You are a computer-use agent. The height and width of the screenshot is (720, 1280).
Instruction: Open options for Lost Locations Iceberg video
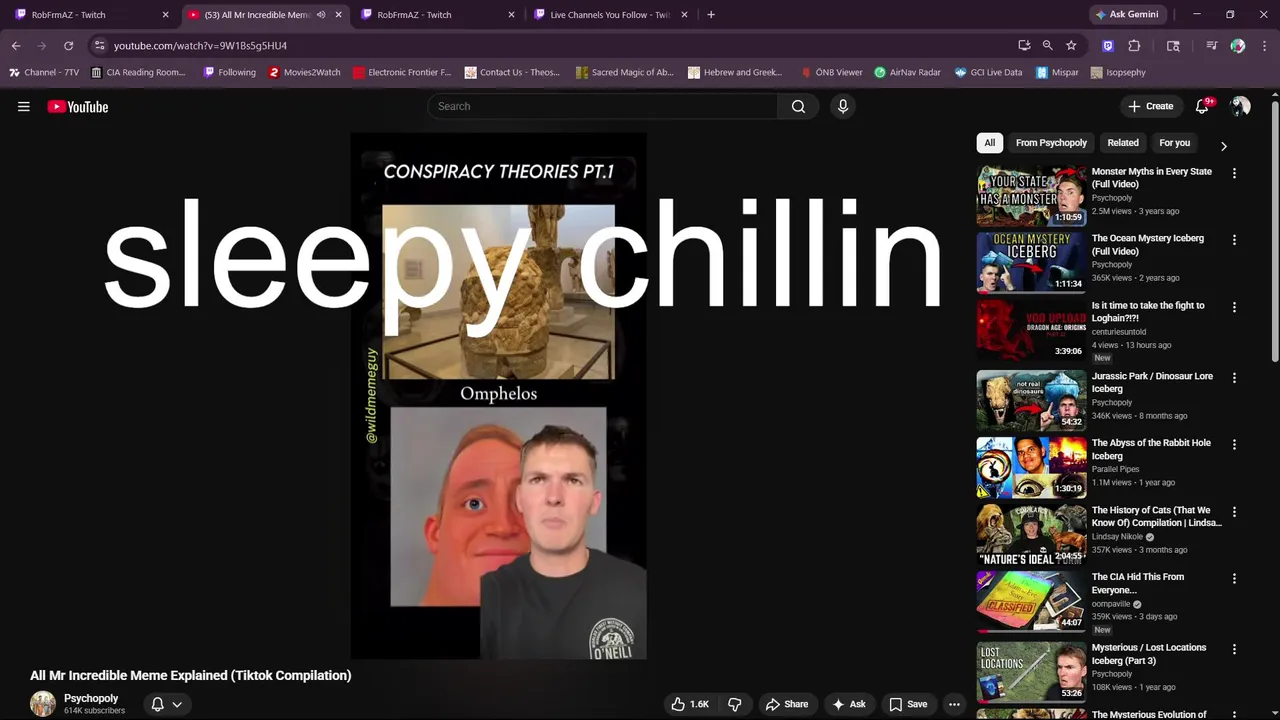(x=1234, y=649)
